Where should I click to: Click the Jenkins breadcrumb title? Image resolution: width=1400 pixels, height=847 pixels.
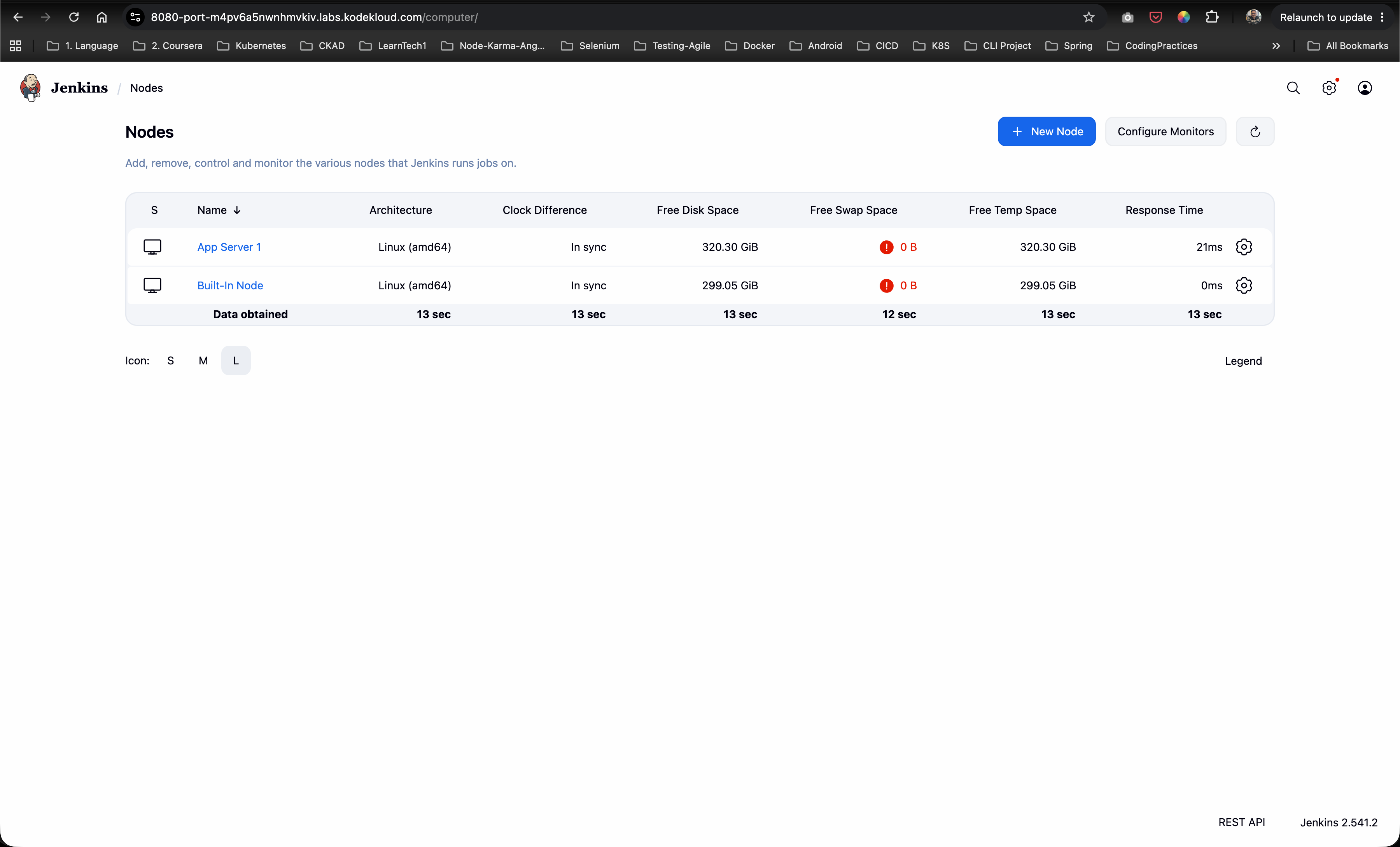pyautogui.click(x=80, y=88)
